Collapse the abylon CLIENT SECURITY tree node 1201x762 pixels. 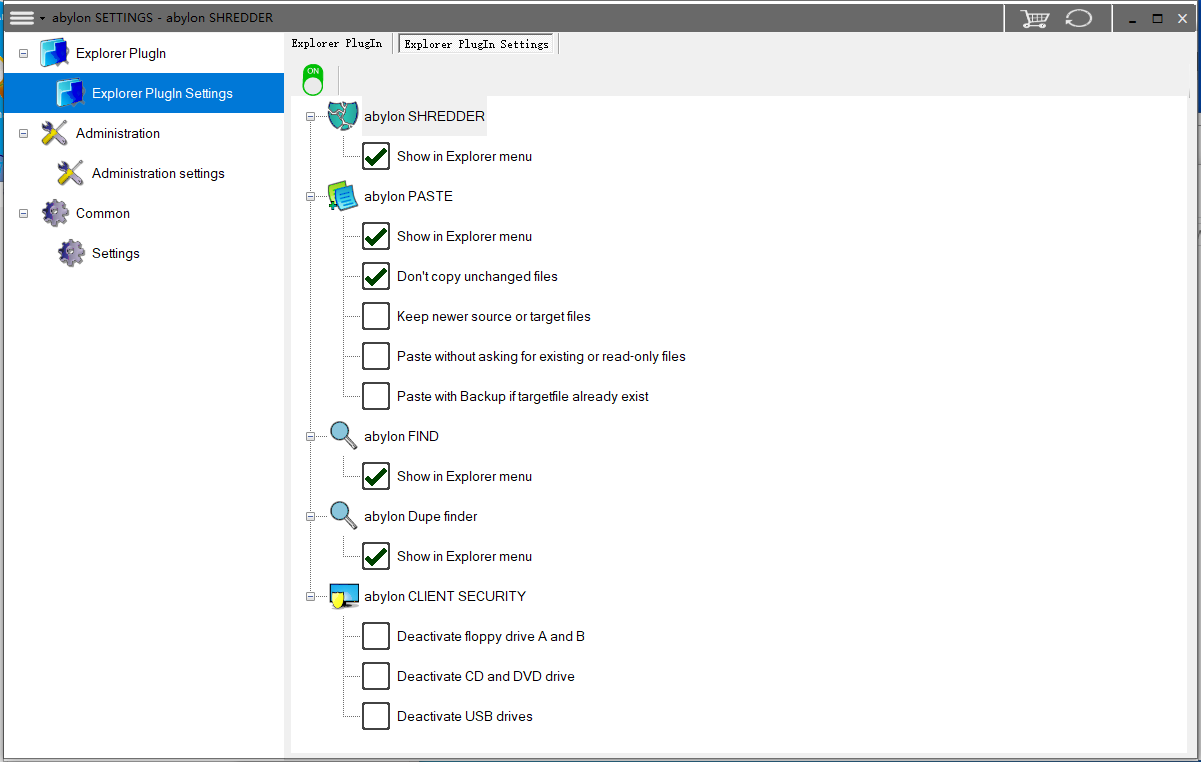[x=311, y=596]
